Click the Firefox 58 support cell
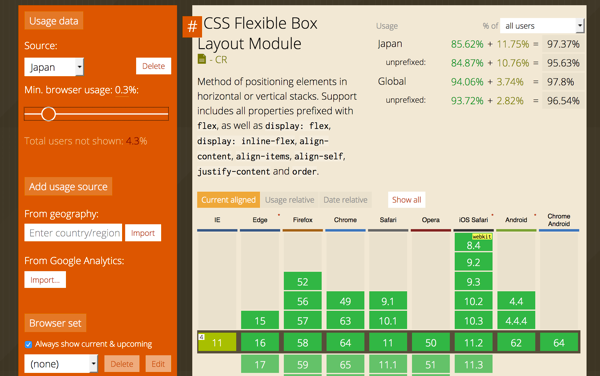 [303, 342]
